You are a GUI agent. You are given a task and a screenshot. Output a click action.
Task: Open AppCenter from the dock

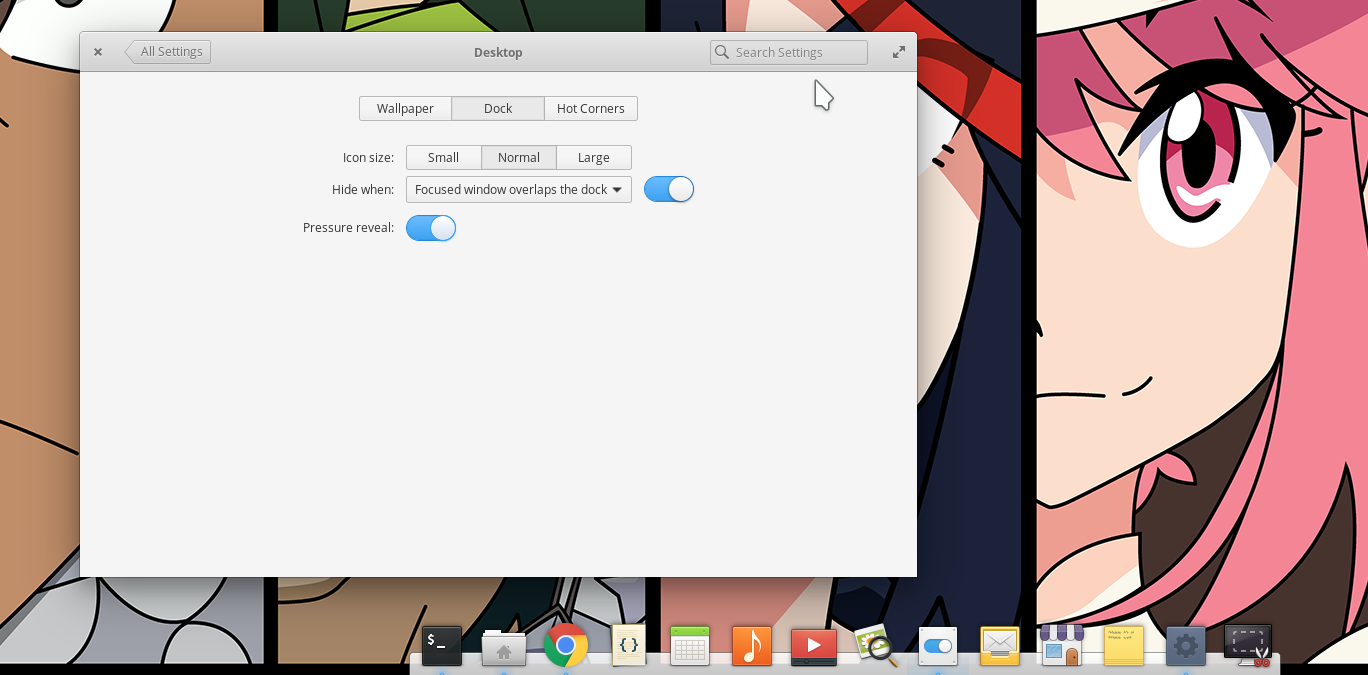coord(1062,646)
